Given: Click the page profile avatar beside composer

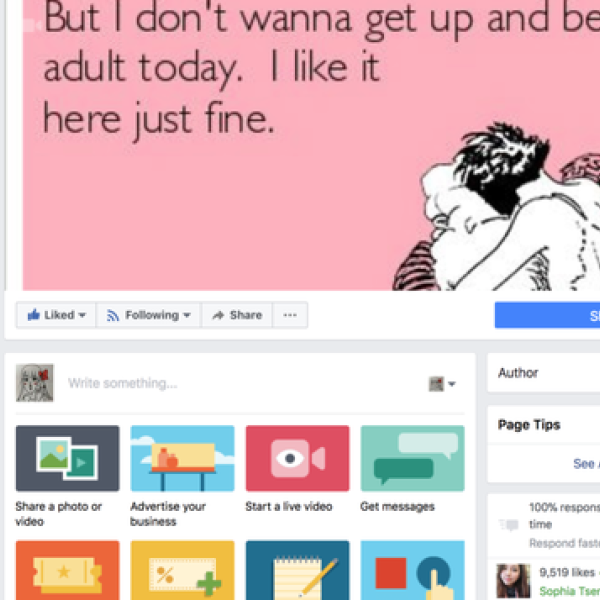Looking at the screenshot, I should 34,383.
